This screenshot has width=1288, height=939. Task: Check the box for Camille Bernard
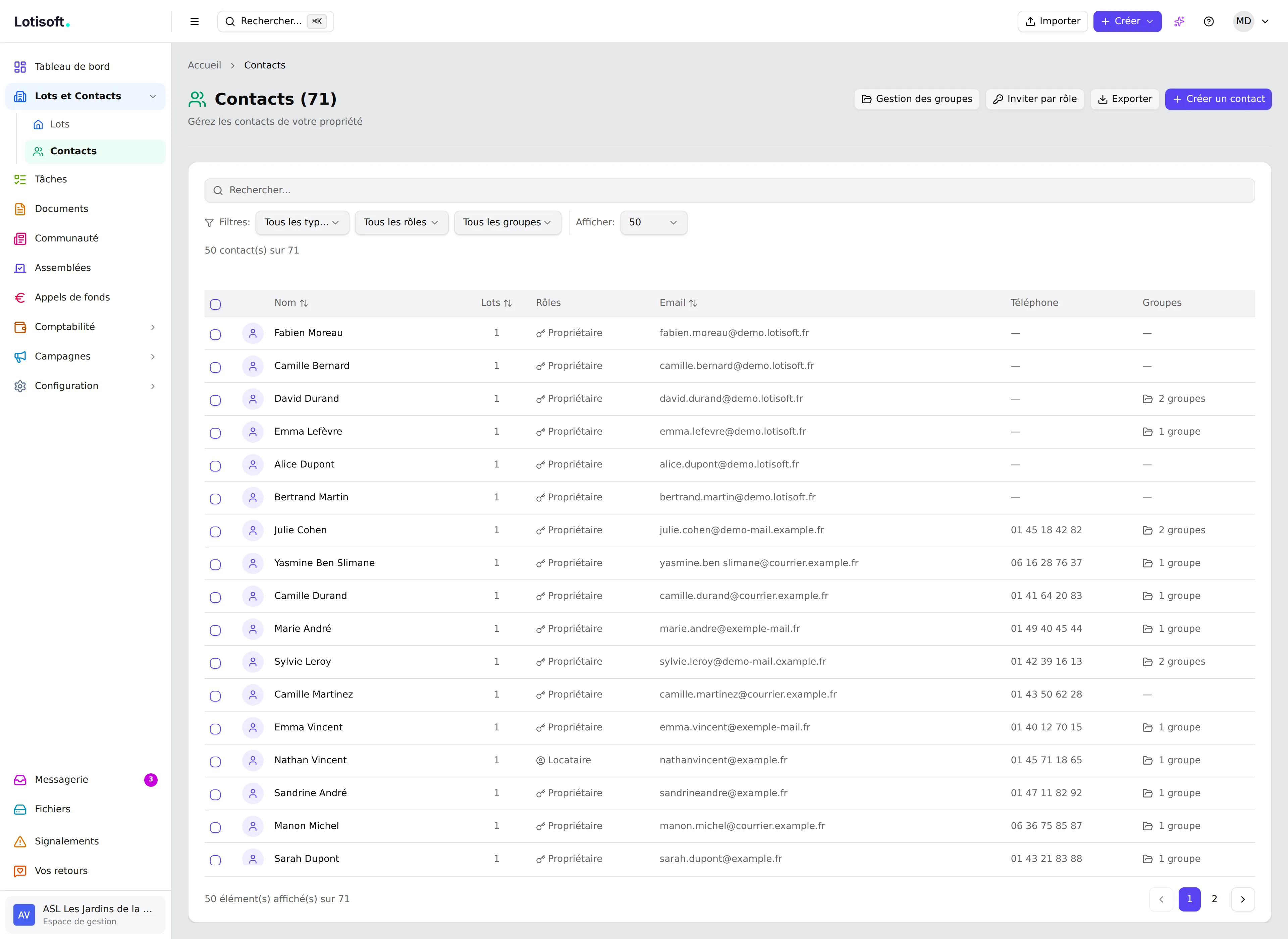[x=215, y=367]
